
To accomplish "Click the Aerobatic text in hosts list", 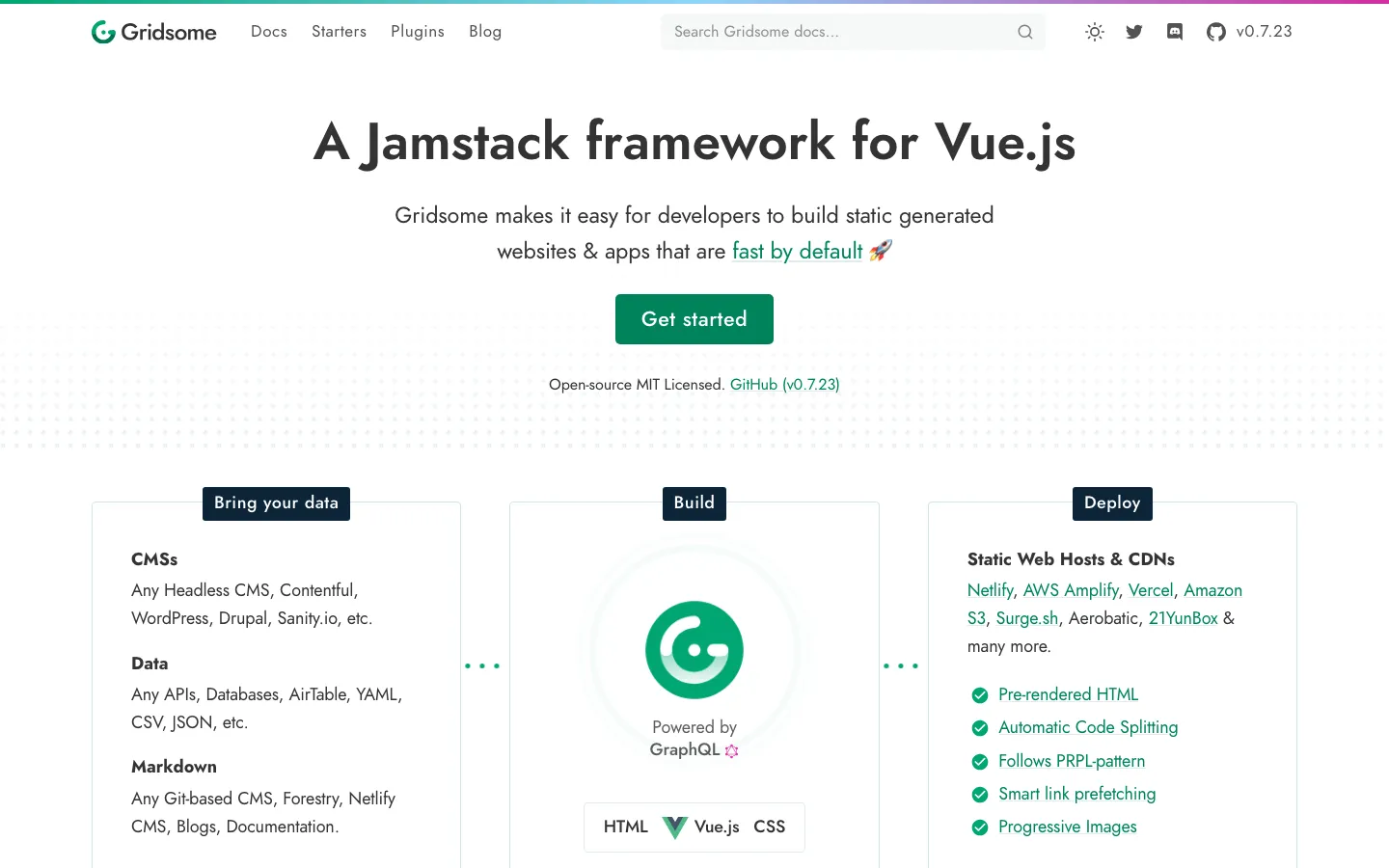I will pyautogui.click(x=1105, y=618).
